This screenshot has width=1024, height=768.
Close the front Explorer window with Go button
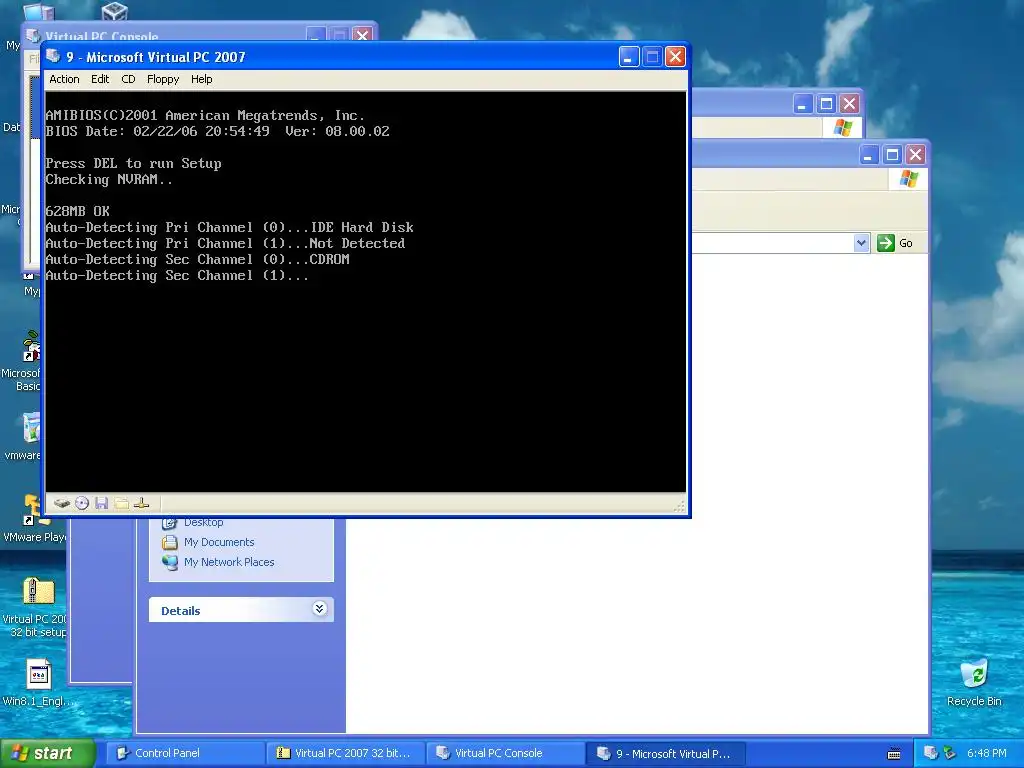pyautogui.click(x=916, y=155)
